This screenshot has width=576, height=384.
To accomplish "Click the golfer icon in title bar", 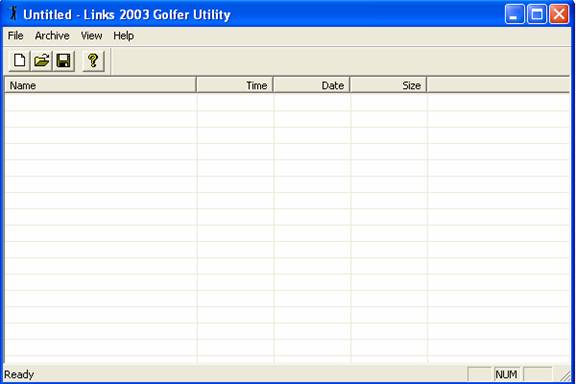I will tap(14, 13).
